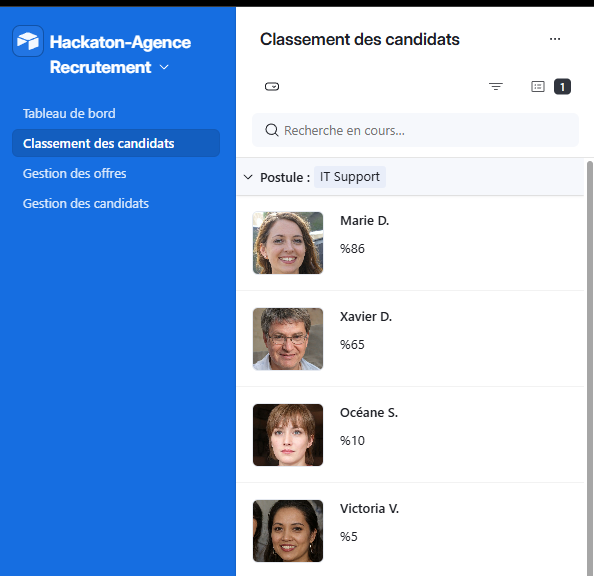Open Xavier D. profile photo
This screenshot has width=594, height=576.
pos(288,339)
